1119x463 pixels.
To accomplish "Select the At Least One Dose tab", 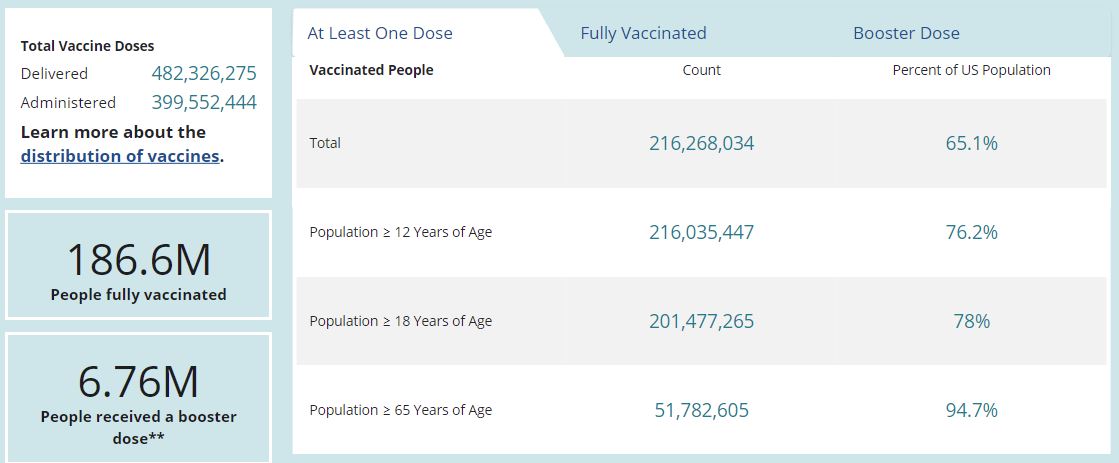I will (380, 33).
